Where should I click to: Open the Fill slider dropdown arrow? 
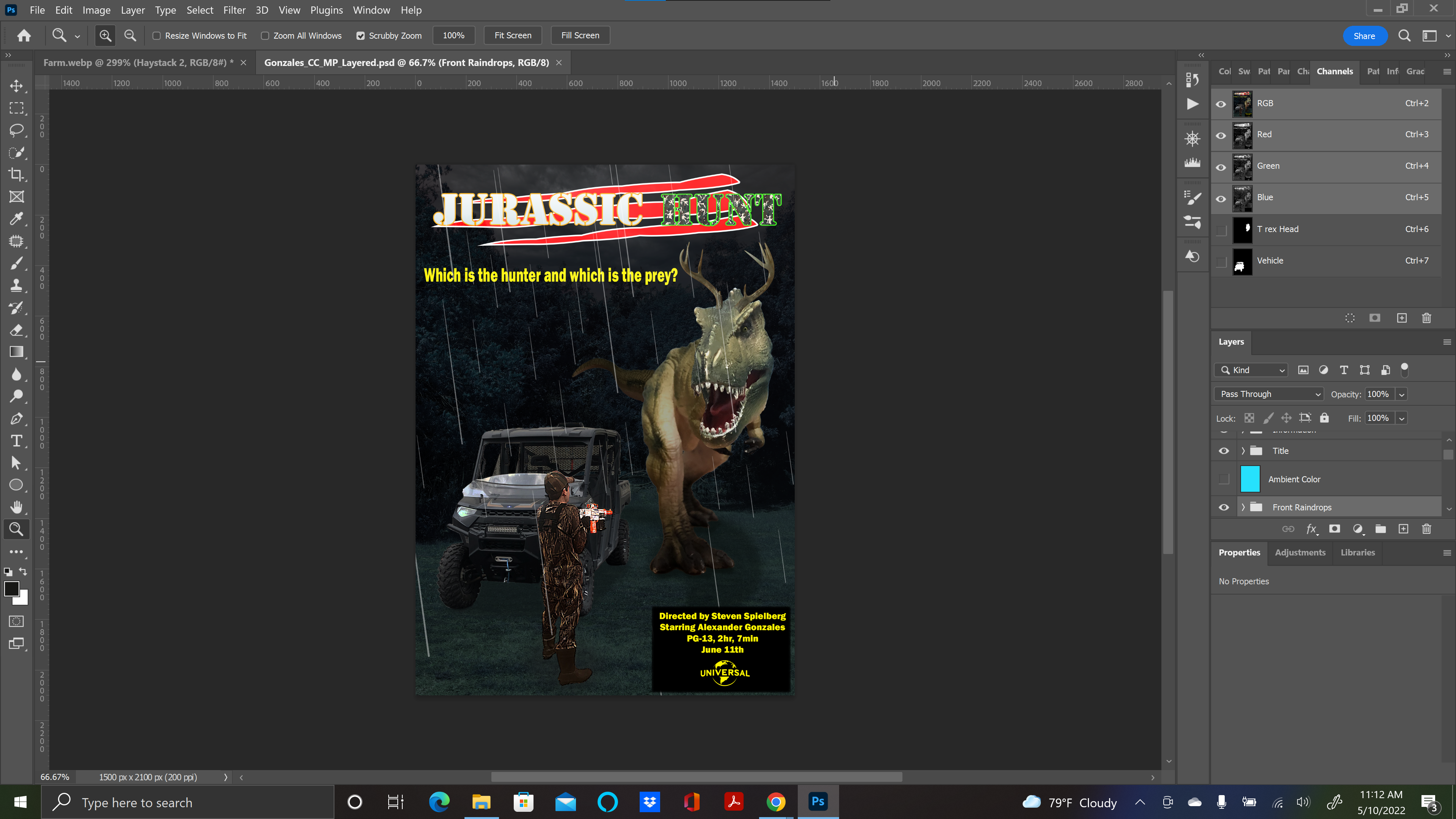pyautogui.click(x=1401, y=418)
